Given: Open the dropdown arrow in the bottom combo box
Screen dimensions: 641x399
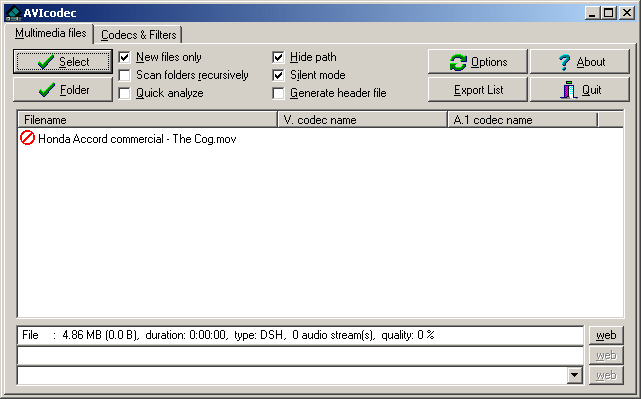Looking at the screenshot, I should pyautogui.click(x=575, y=375).
